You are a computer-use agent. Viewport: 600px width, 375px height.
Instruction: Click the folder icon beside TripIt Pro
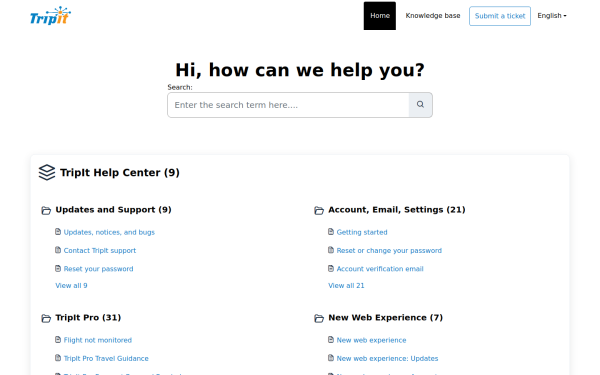[46, 318]
